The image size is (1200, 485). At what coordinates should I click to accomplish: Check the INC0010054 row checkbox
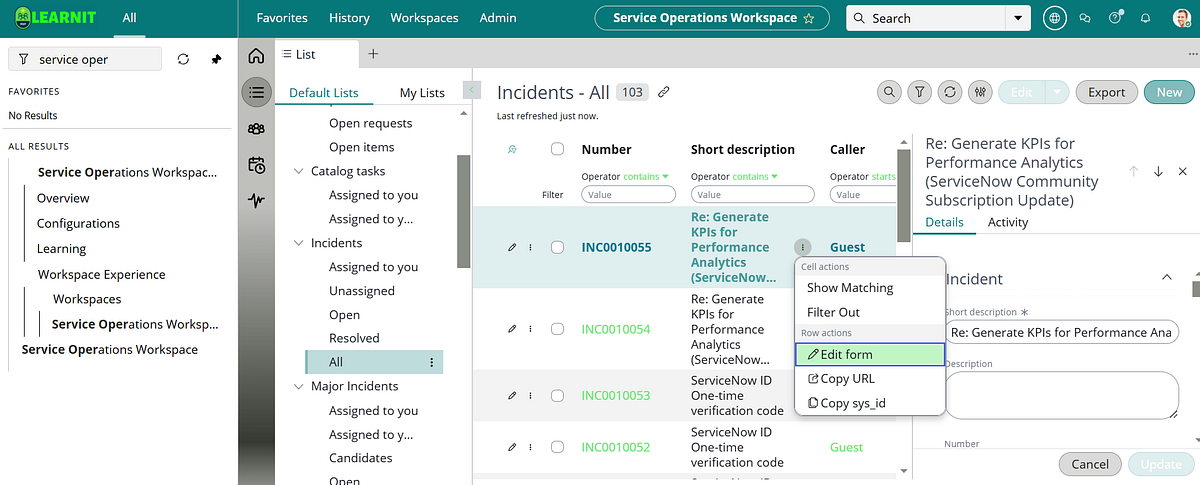(x=558, y=329)
